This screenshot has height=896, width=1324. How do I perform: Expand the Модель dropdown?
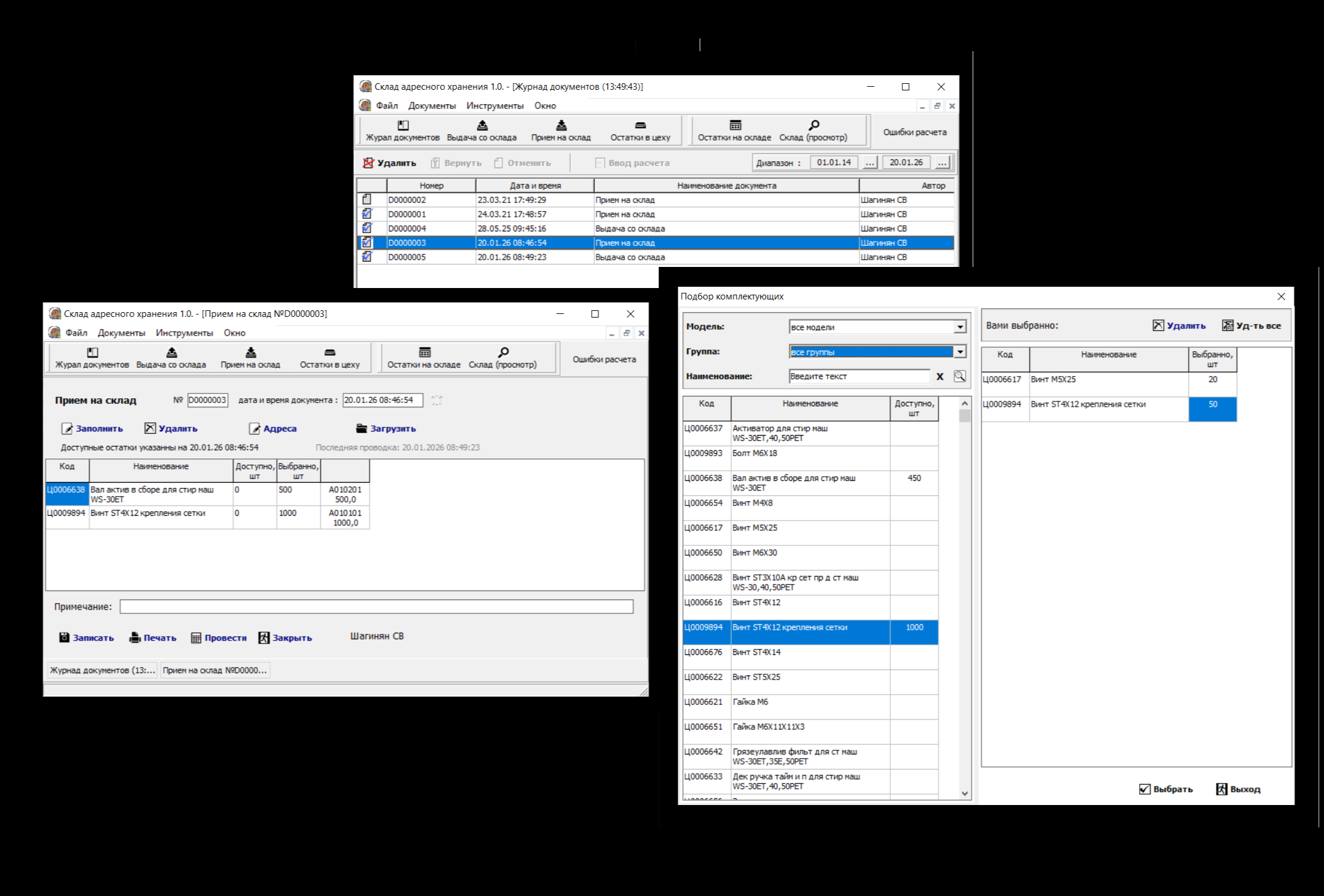960,327
